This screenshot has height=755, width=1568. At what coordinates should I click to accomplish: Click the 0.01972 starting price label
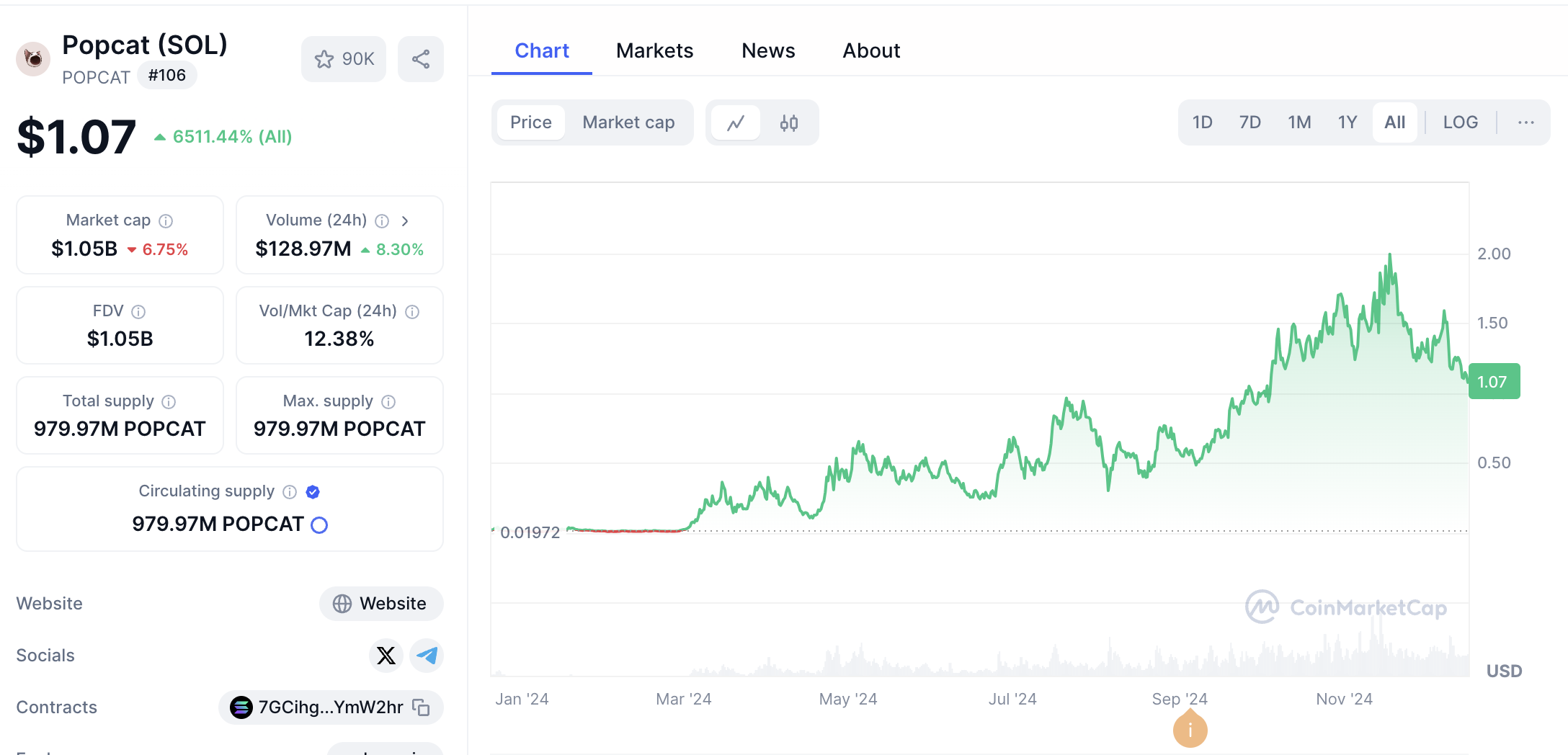click(530, 532)
